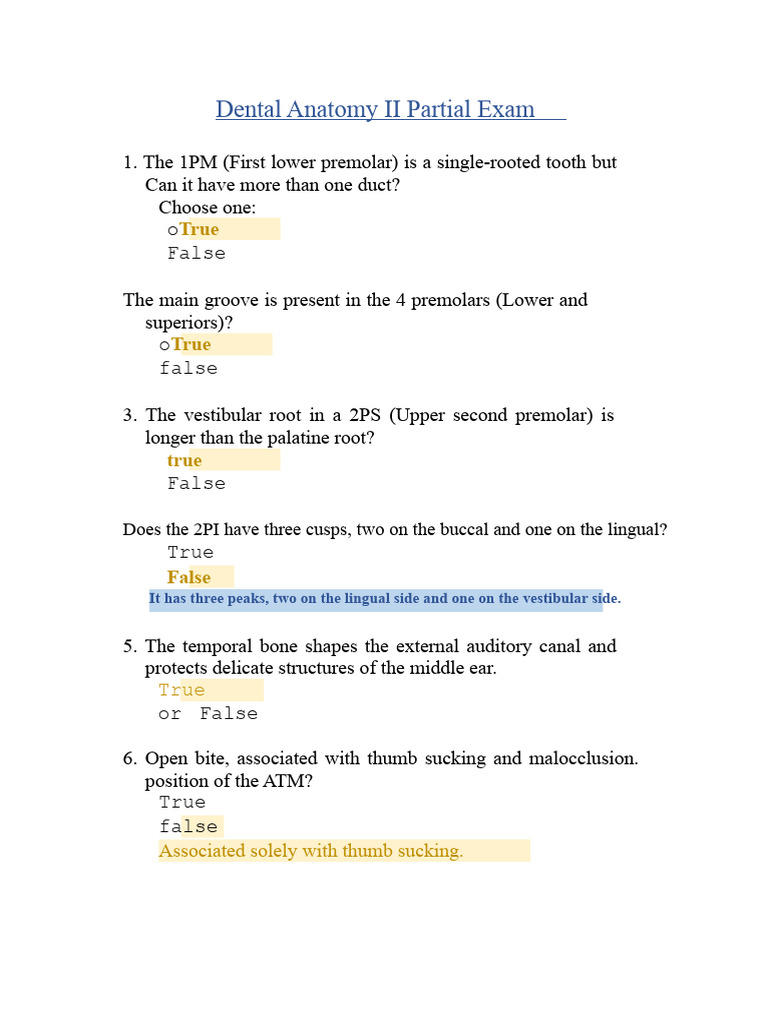This screenshot has height=1024, width=768.
Task: Click the "Choose one:" prompt text
Action: [207, 207]
